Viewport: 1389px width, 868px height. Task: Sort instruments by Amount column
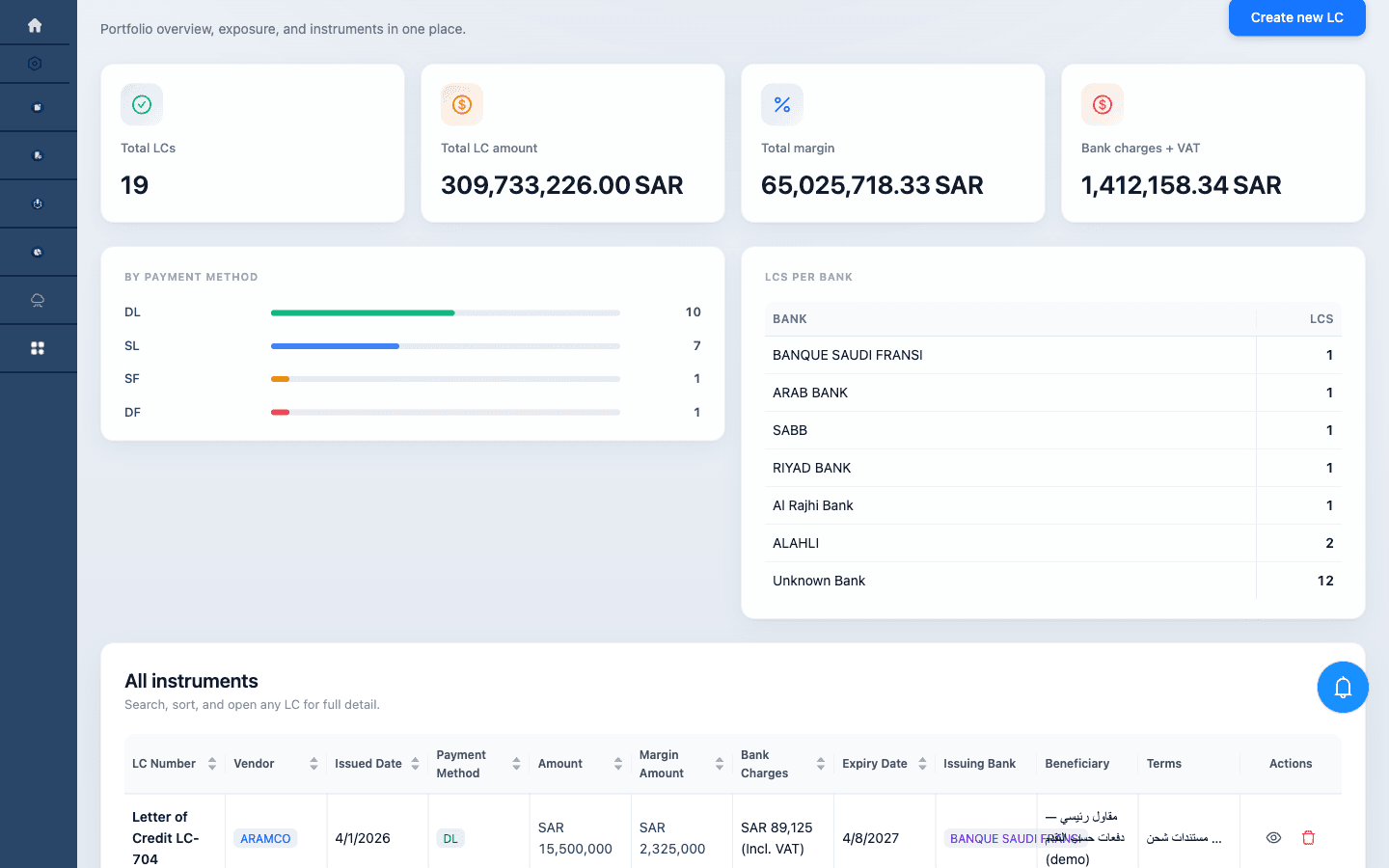click(617, 763)
